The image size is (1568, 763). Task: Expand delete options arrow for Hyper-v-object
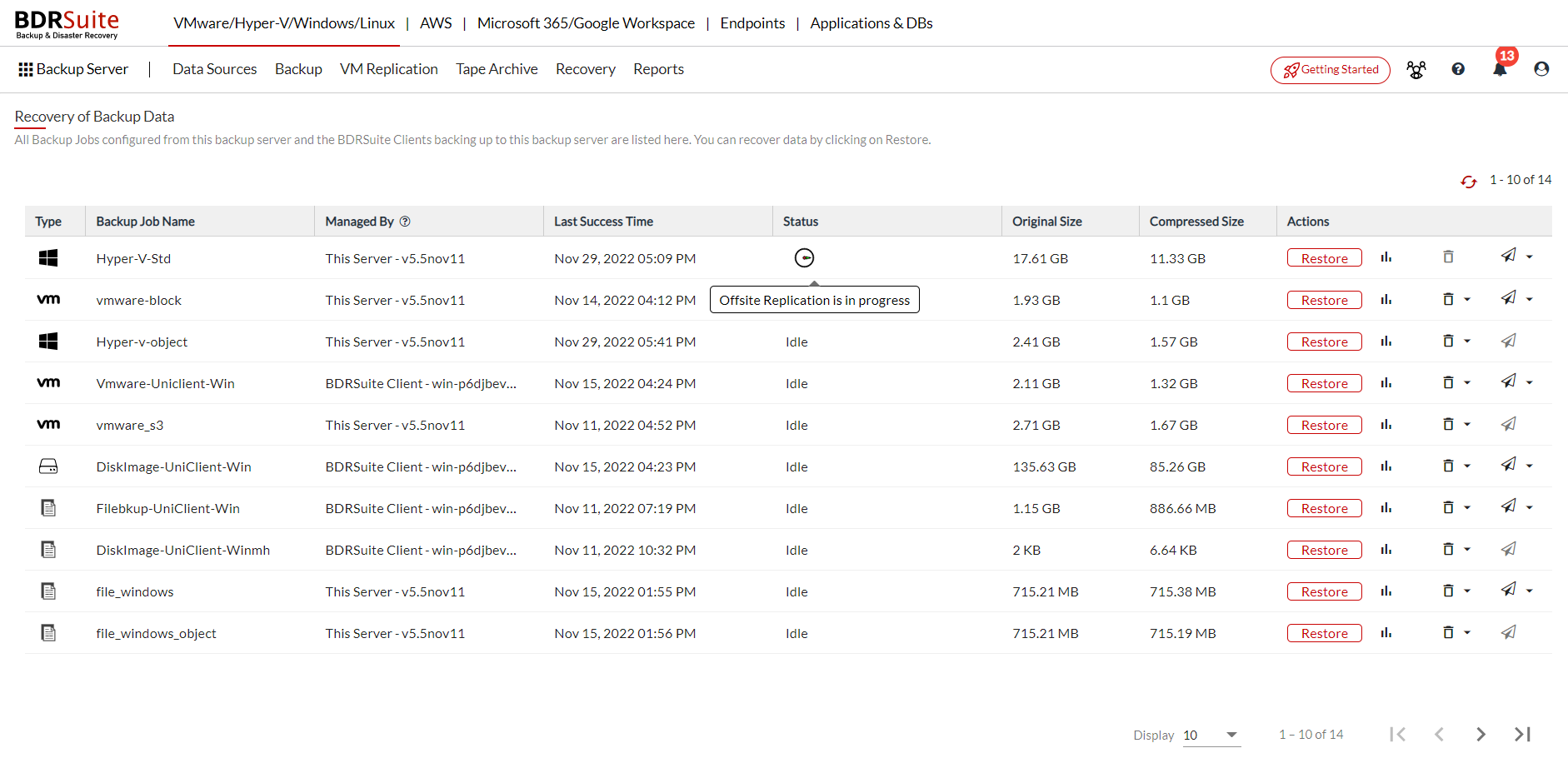(1467, 341)
